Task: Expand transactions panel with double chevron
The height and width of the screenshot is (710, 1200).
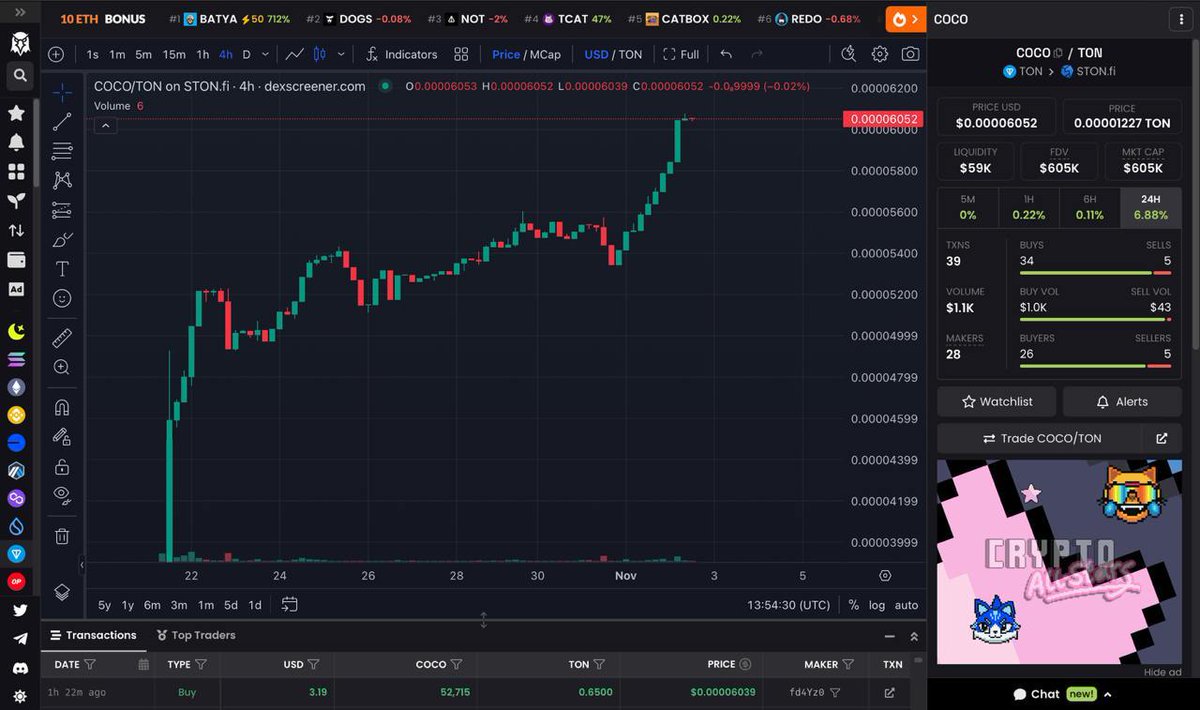Action: pos(913,636)
